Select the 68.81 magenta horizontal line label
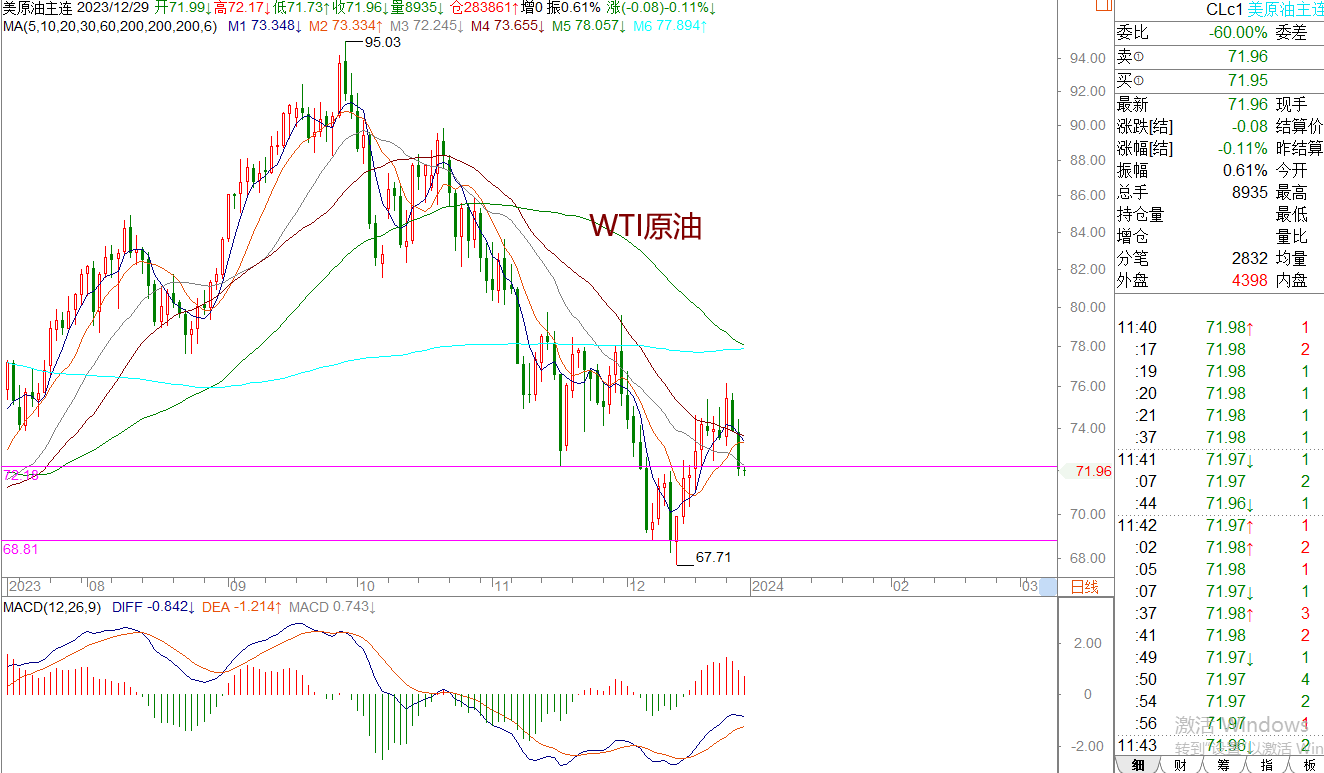The height and width of the screenshot is (773, 1324). [20, 549]
